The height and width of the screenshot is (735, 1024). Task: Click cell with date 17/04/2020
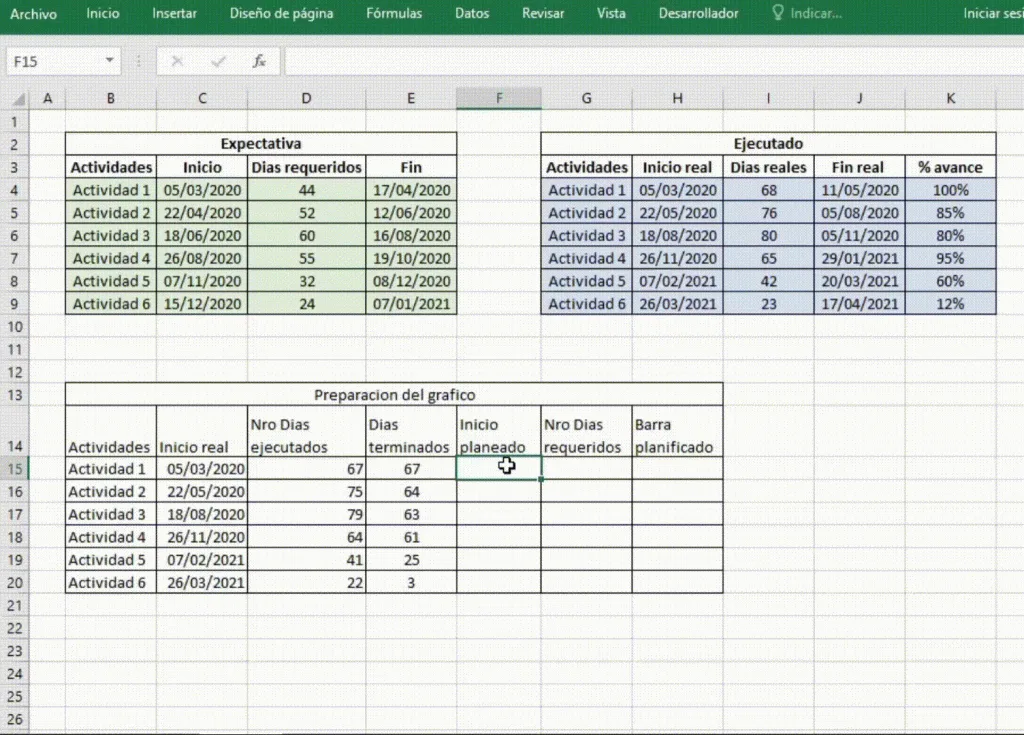click(411, 190)
